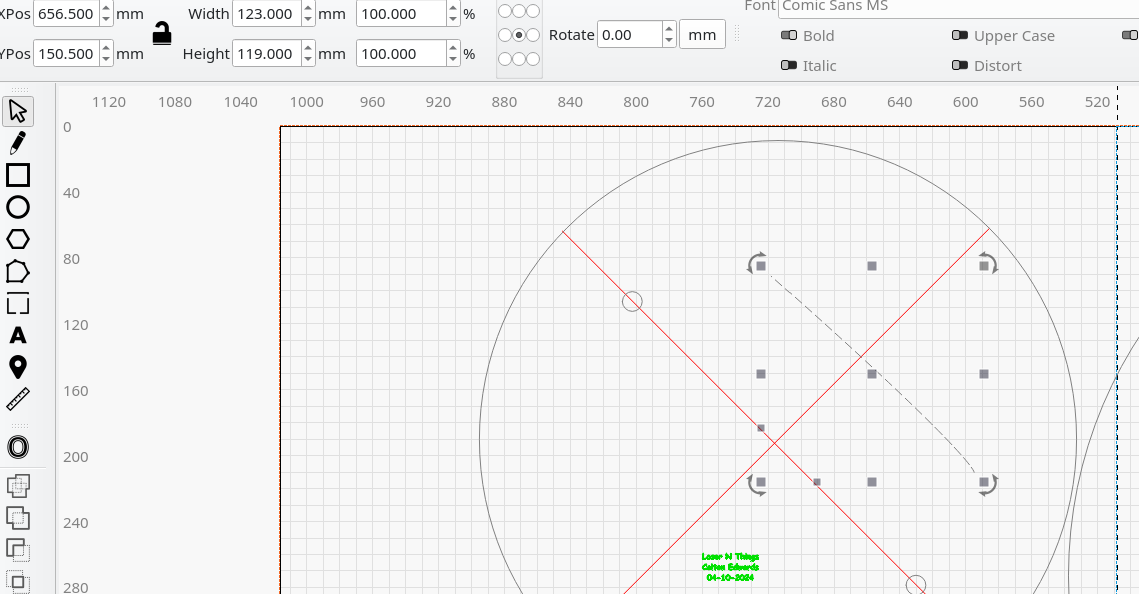Toggle the aspect ratio lock

[x=161, y=33]
